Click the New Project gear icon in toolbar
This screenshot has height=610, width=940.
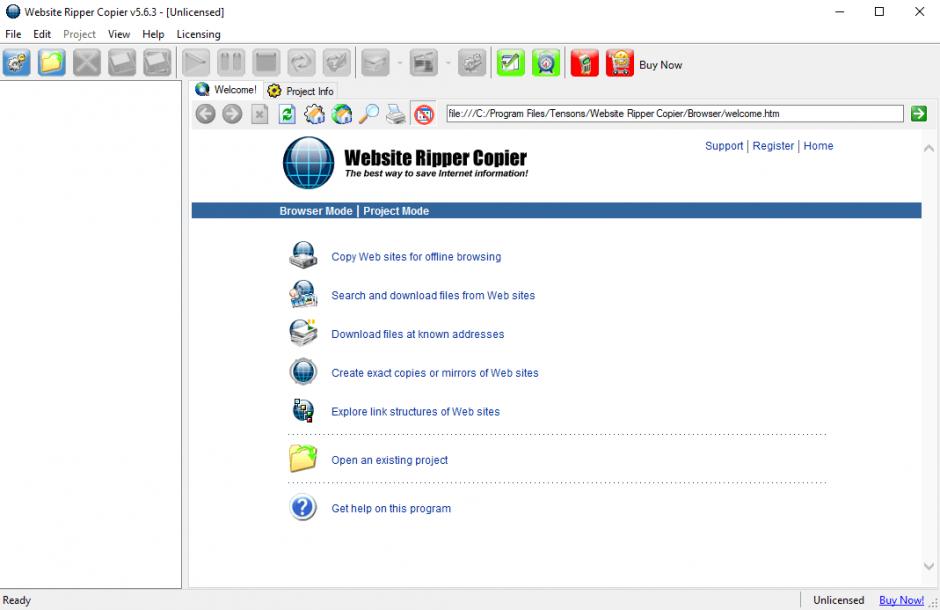[x=17, y=62]
